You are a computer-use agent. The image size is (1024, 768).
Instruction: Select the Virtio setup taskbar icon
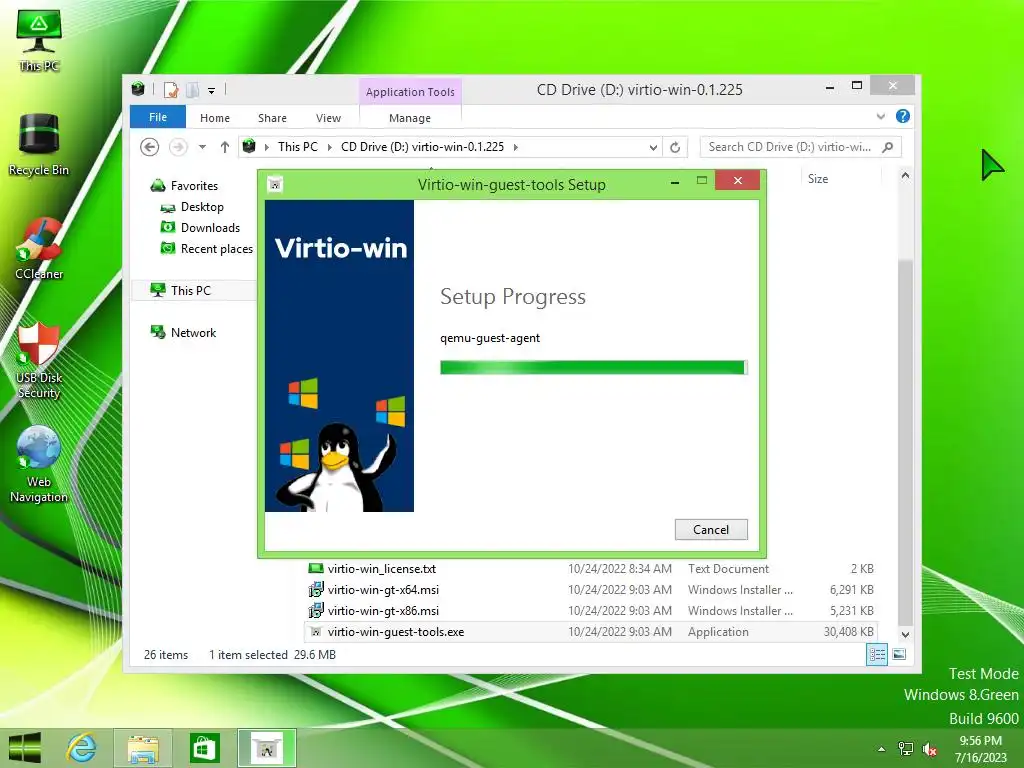[266, 748]
